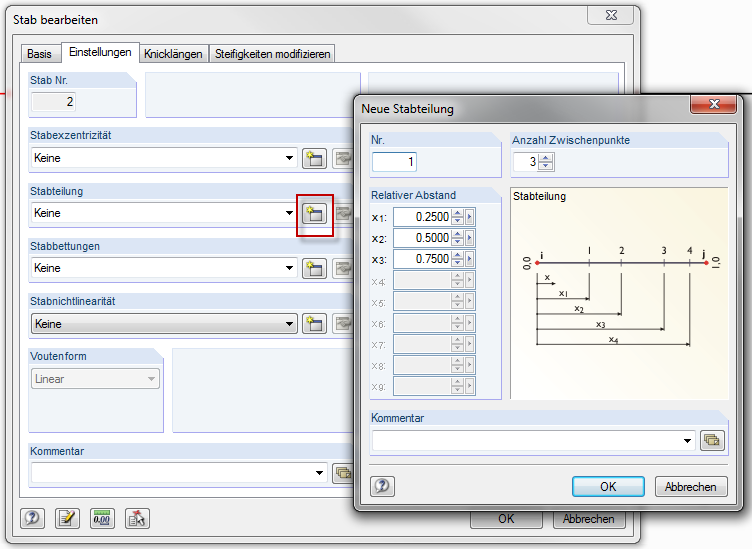
Task: Switch to the Basis tab
Action: tap(39, 54)
